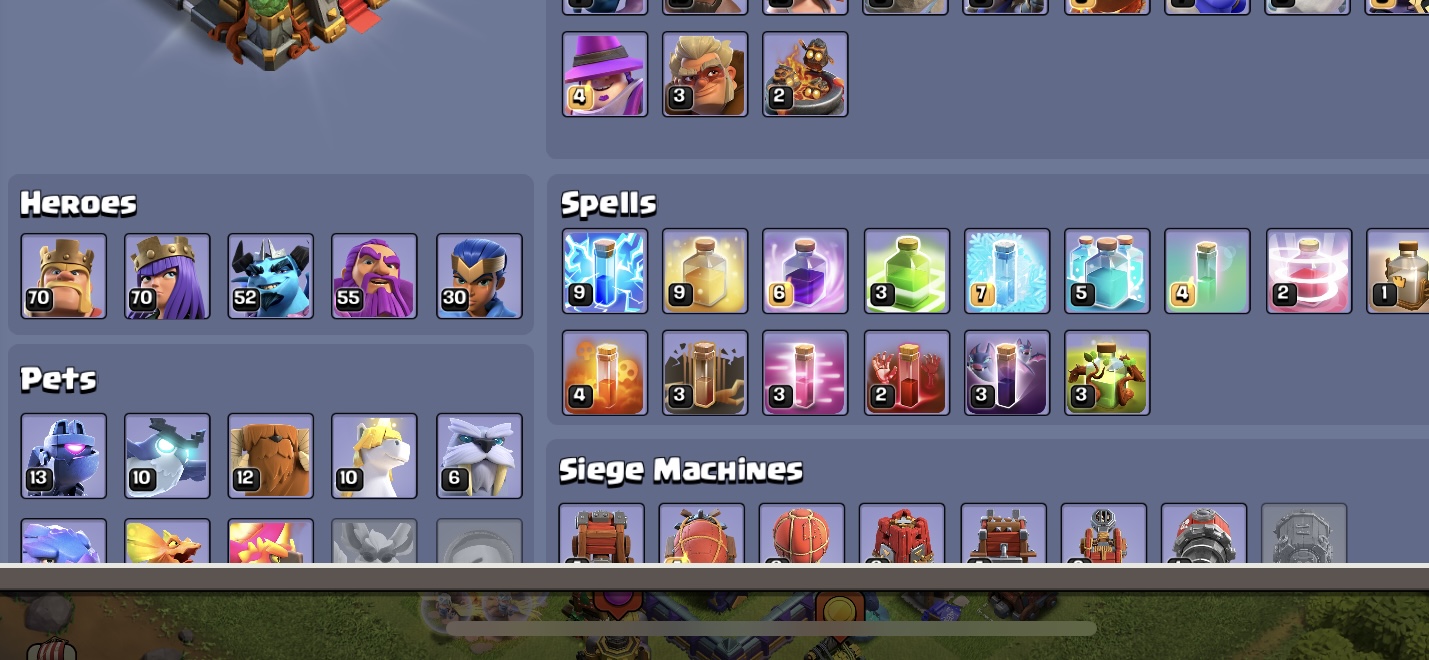Tap the Mighty Yak pet level 12
This screenshot has height=660, width=1429.
tap(270, 456)
